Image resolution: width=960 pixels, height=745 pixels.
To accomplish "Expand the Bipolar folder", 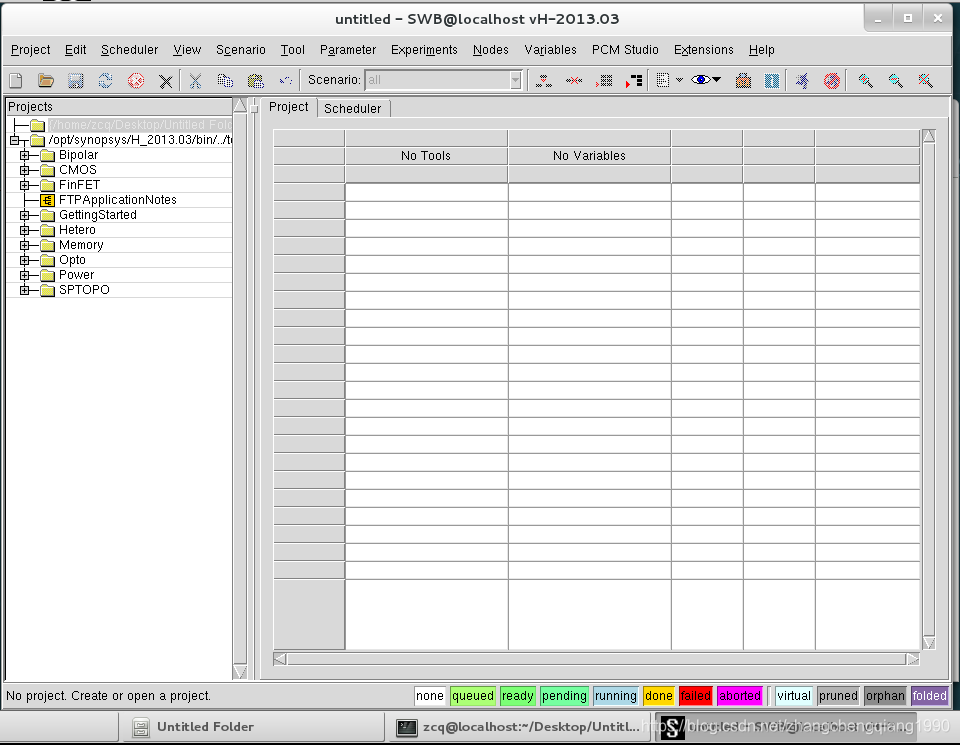I will click(x=24, y=155).
